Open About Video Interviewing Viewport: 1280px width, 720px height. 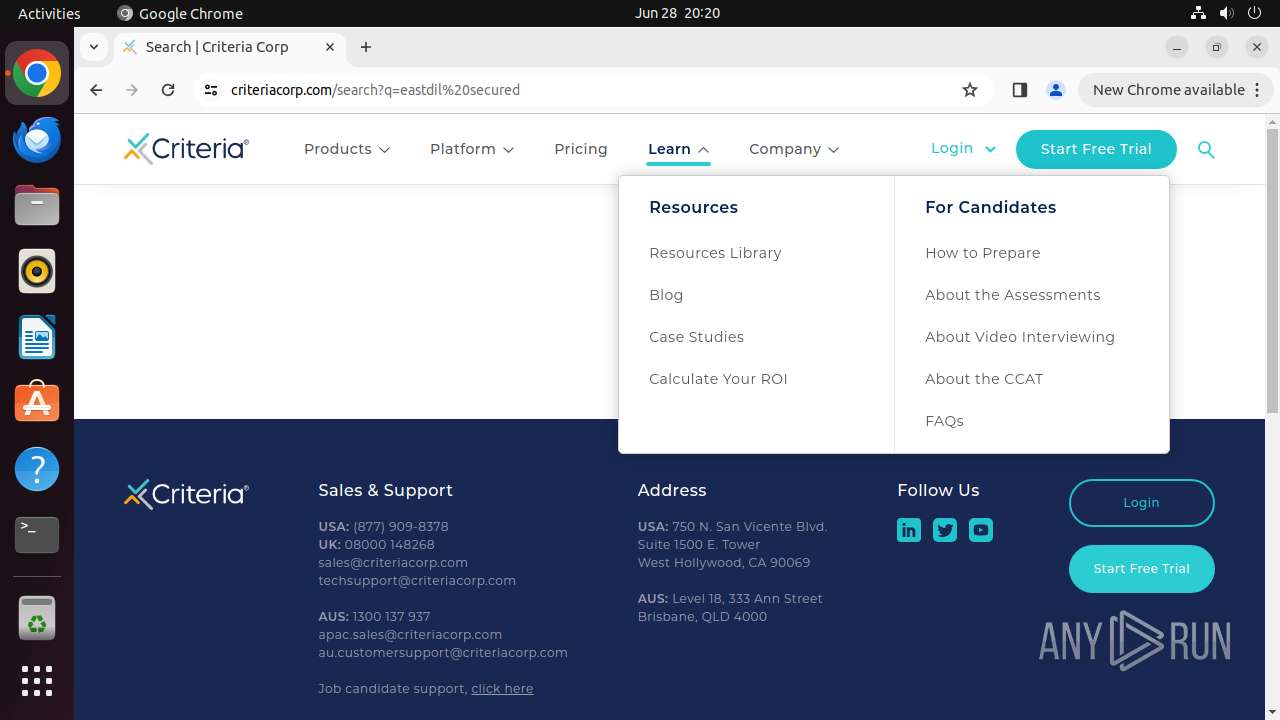[1020, 337]
